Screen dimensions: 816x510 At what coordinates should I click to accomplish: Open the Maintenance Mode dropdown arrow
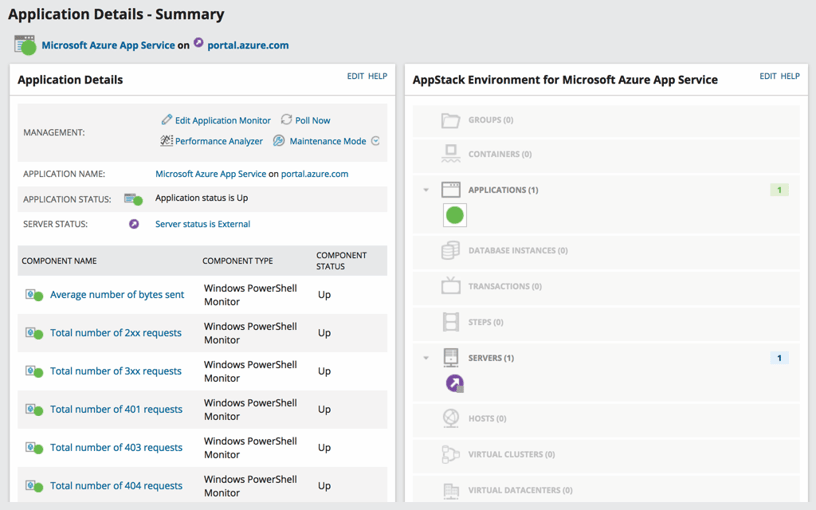(376, 141)
